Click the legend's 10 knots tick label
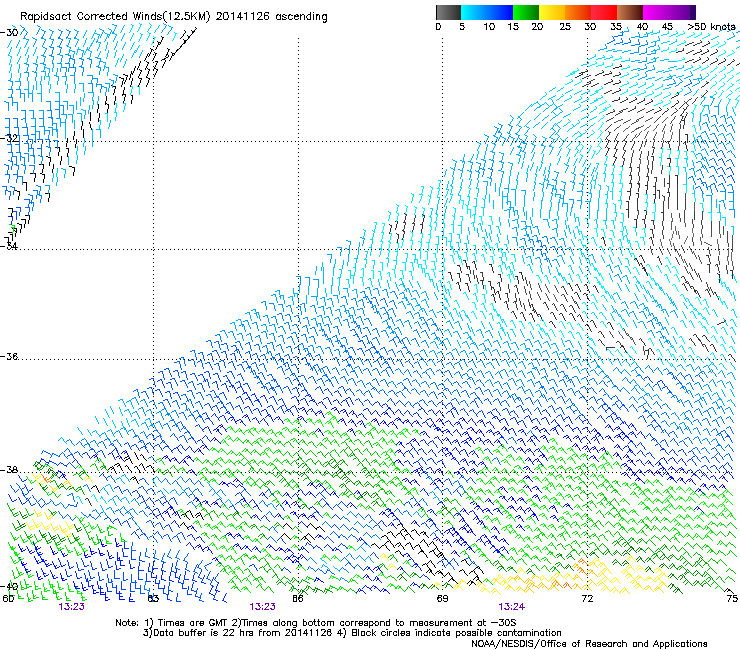The image size is (740, 650). (489, 27)
